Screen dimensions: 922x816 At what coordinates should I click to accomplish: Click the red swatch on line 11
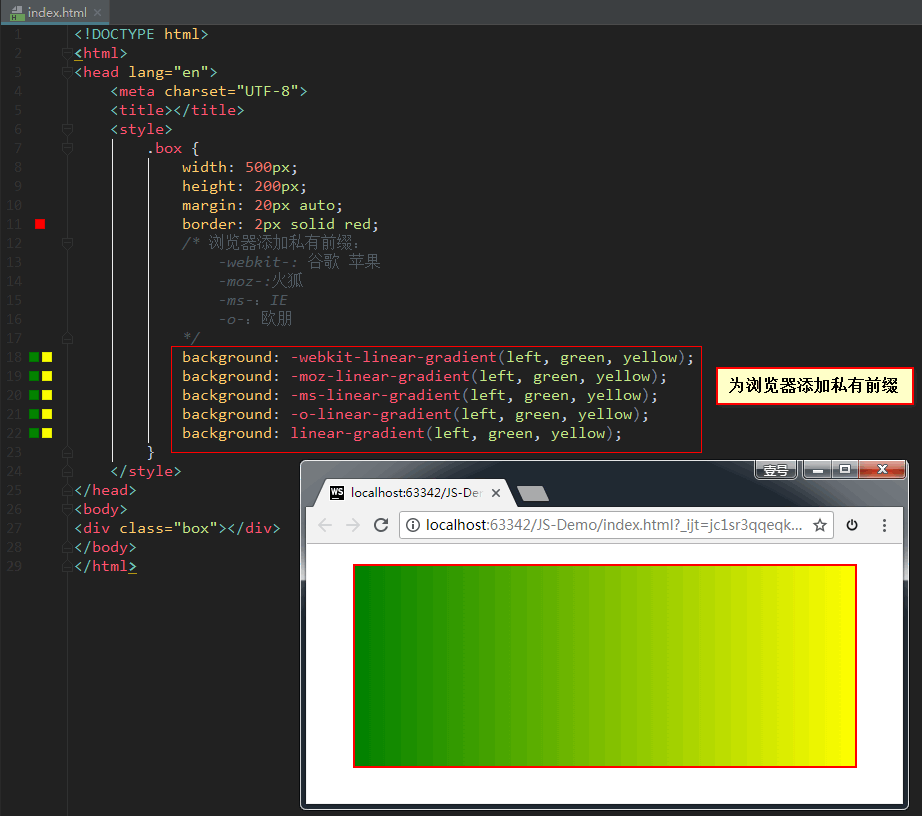(40, 224)
